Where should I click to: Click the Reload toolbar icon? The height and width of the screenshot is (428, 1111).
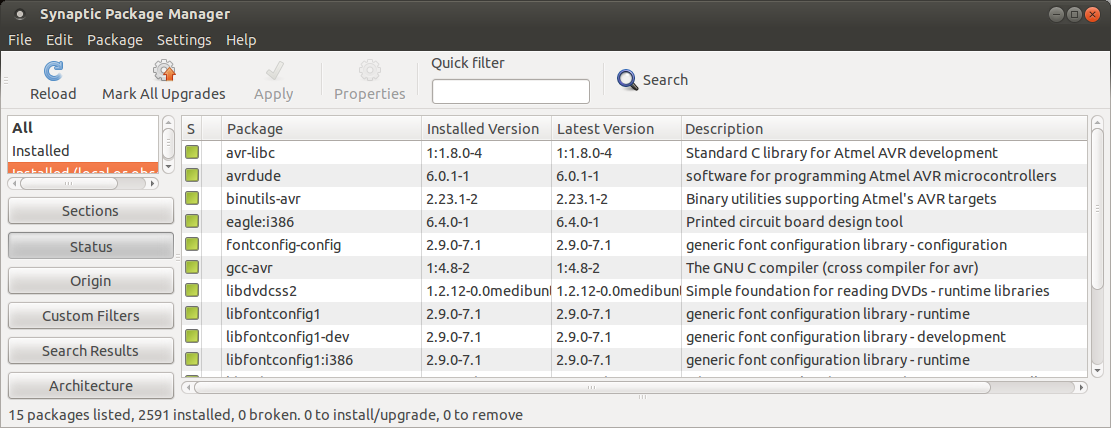(53, 71)
